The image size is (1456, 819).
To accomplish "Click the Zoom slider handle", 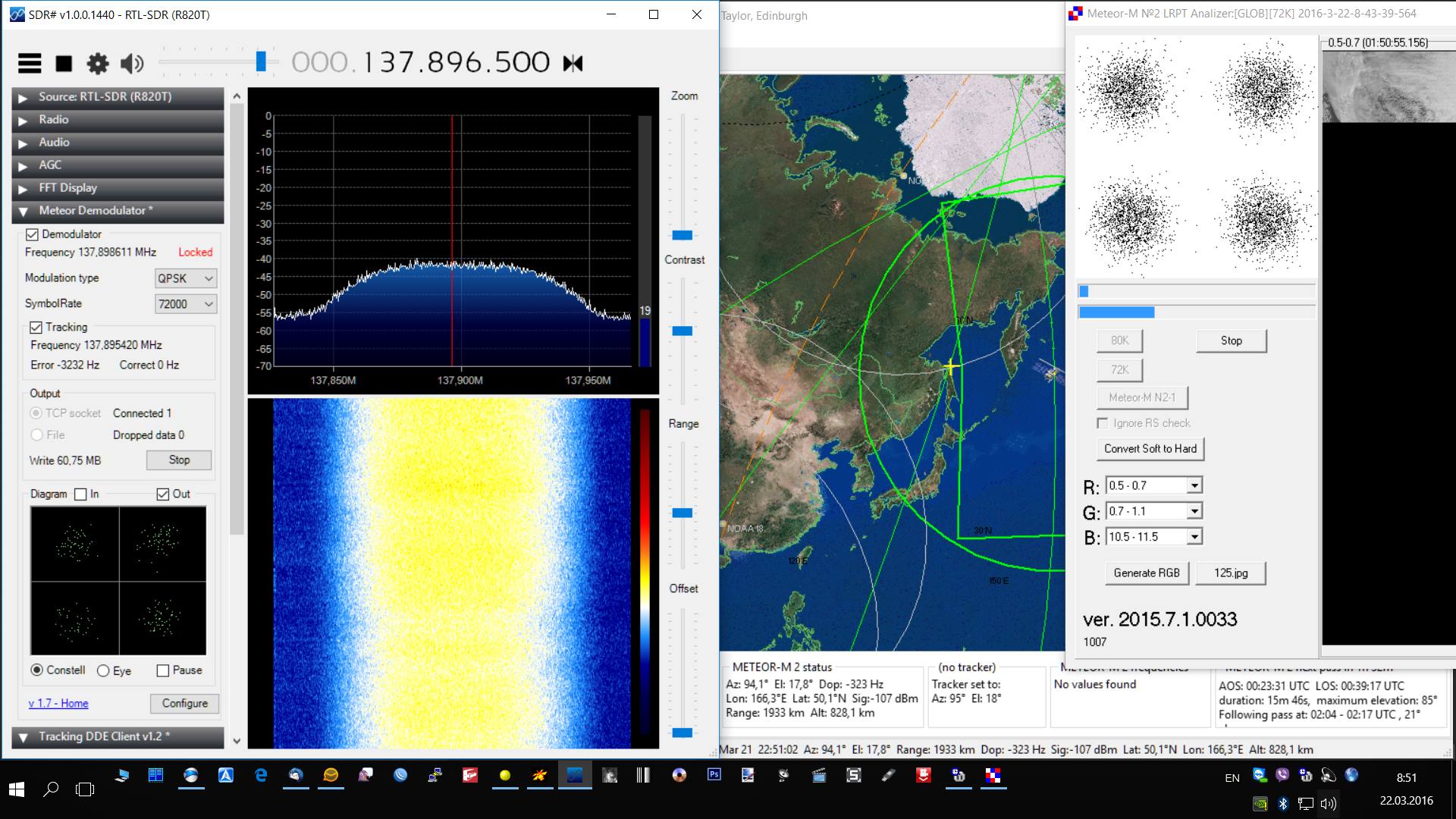I will coord(682,235).
